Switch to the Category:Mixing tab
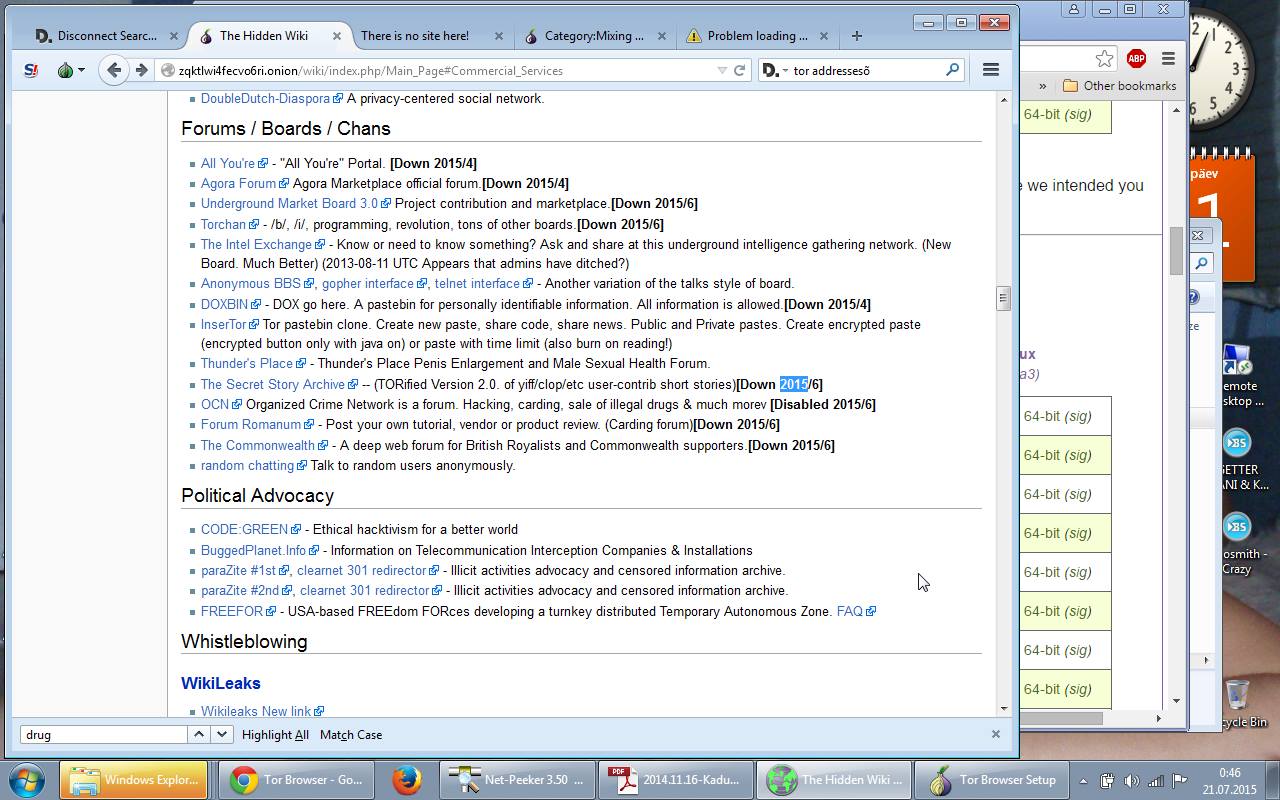 594,36
